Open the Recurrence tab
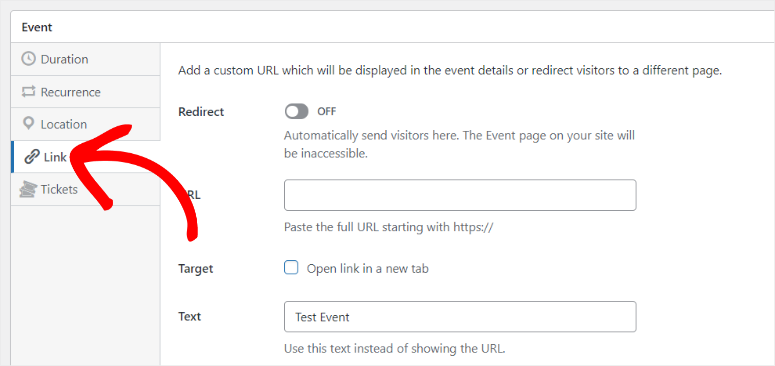 pos(86,92)
